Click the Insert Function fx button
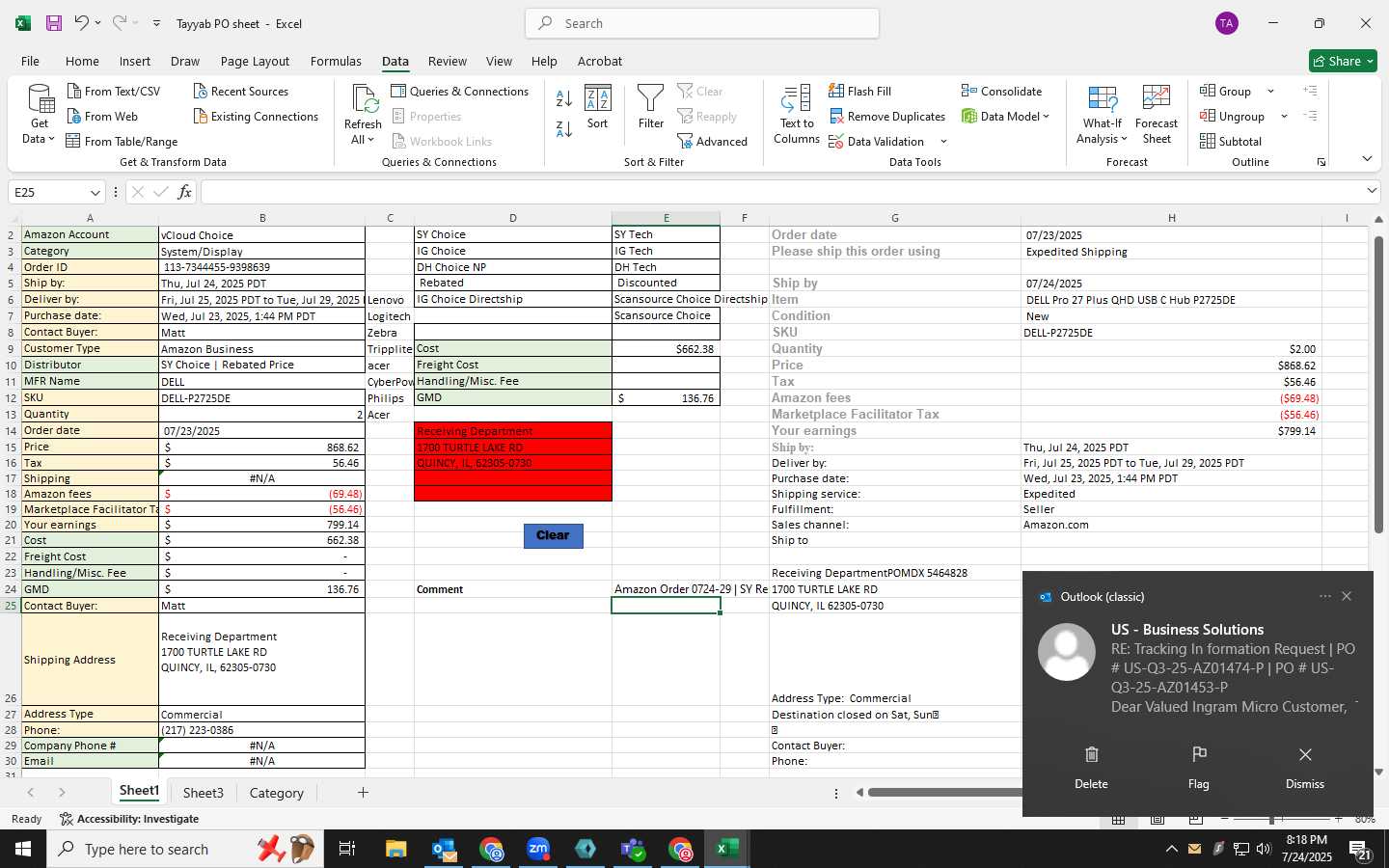The width and height of the screenshot is (1389, 868). click(x=184, y=192)
